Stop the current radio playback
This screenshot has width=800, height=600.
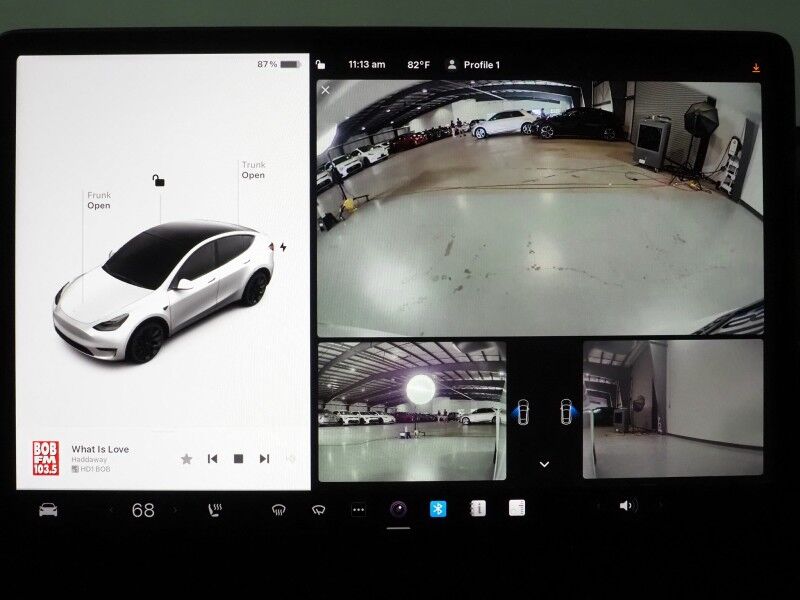238,459
